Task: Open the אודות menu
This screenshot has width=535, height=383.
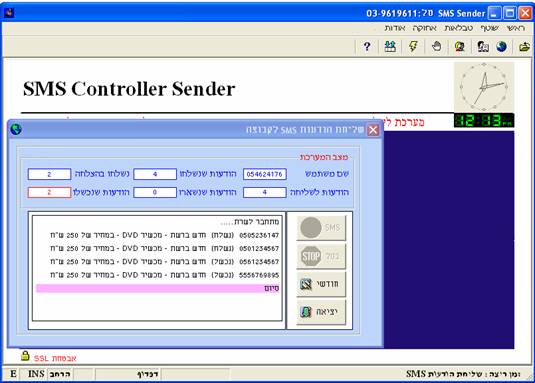Action: tap(395, 28)
